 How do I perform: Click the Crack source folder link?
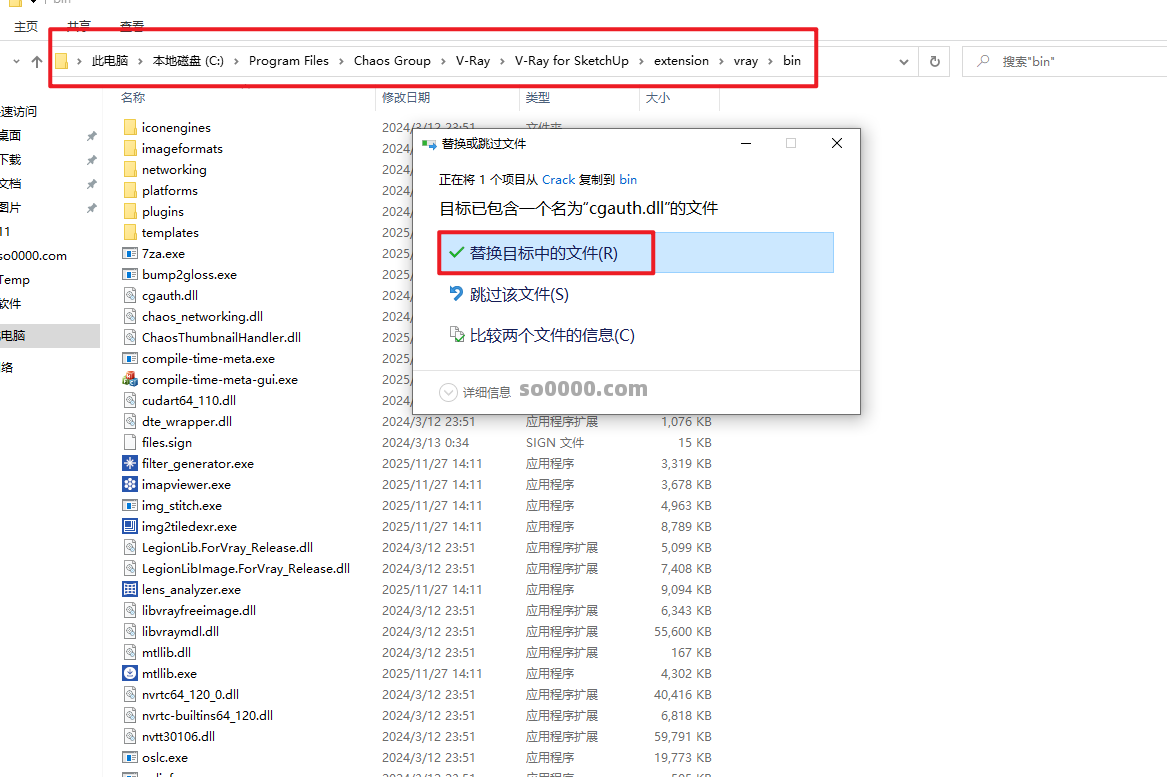pos(558,180)
